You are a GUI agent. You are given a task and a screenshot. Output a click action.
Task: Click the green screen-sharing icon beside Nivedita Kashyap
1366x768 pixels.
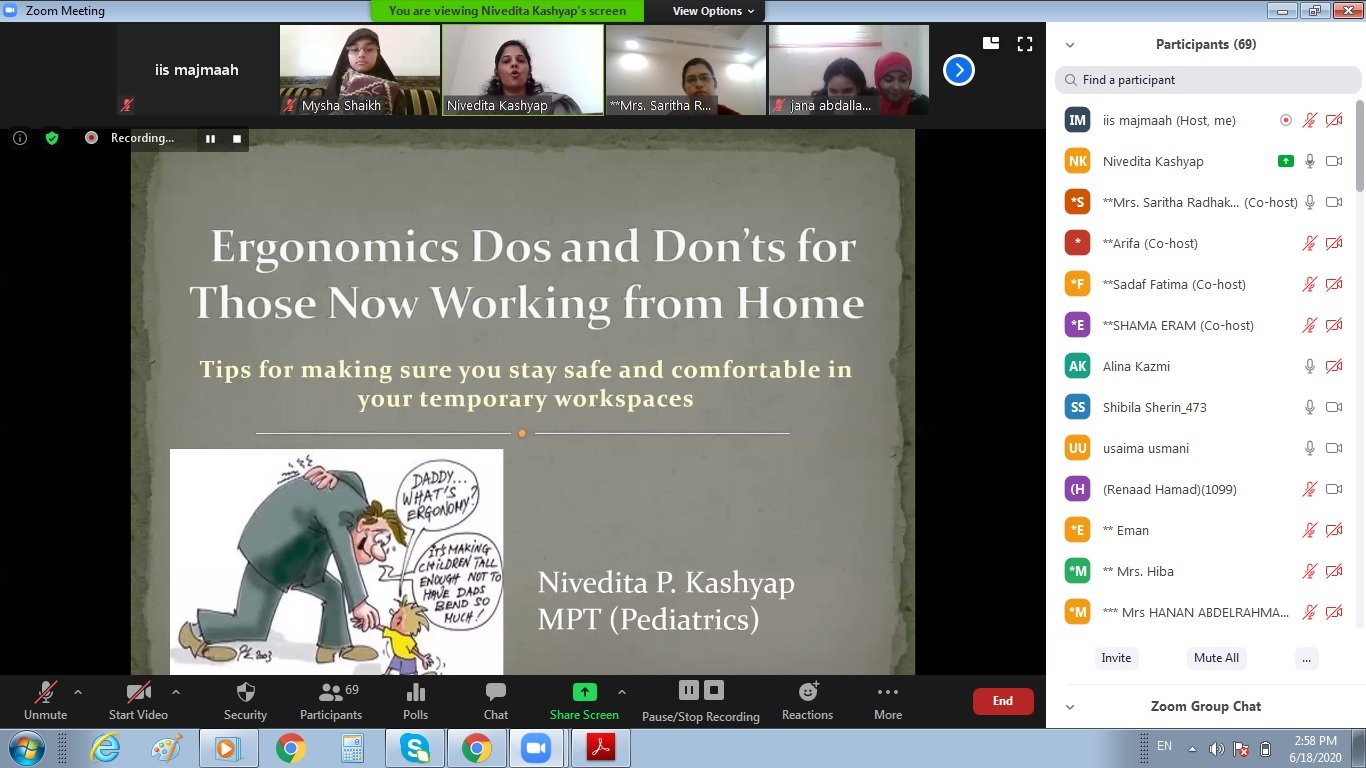[1286, 161]
